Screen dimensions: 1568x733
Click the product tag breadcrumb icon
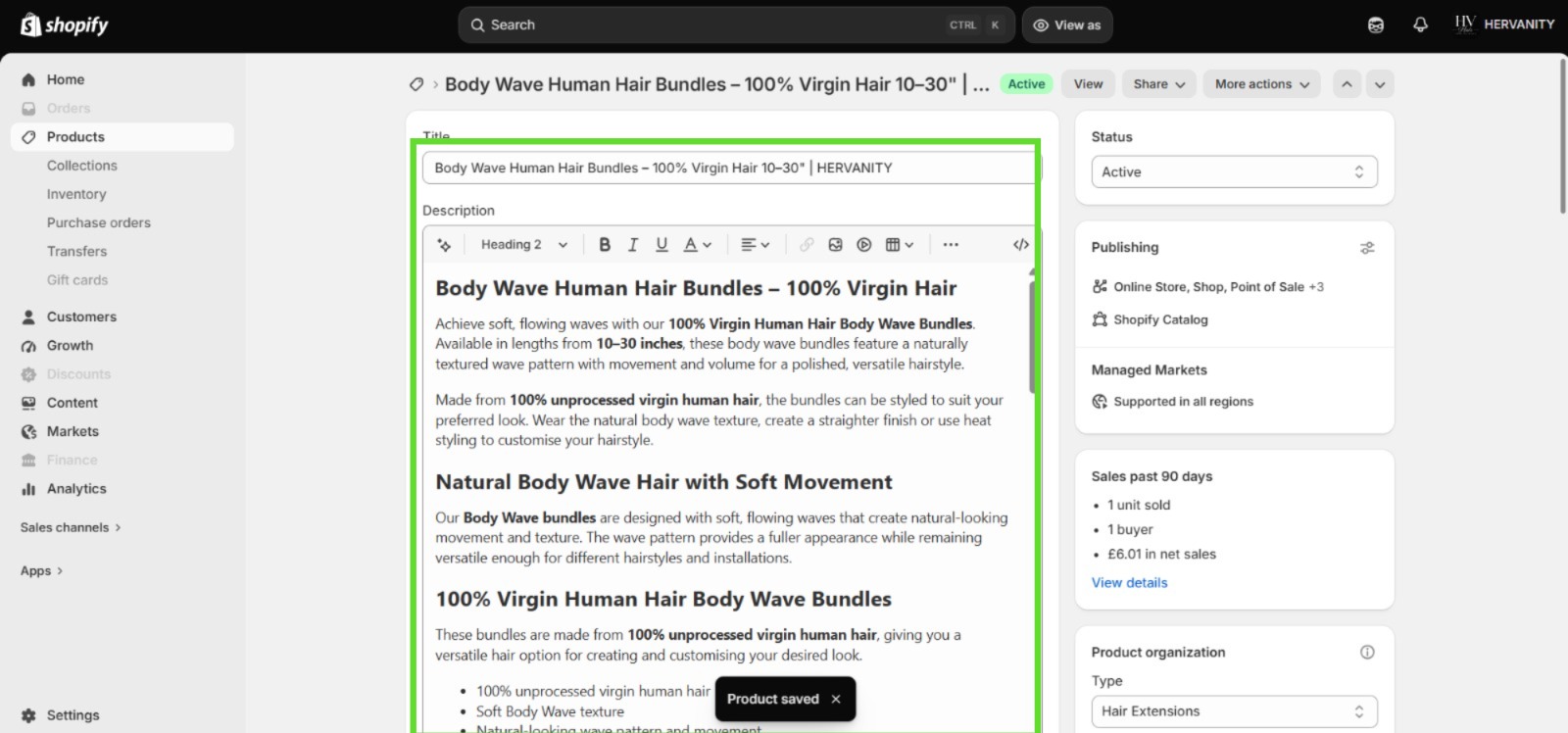pyautogui.click(x=416, y=84)
